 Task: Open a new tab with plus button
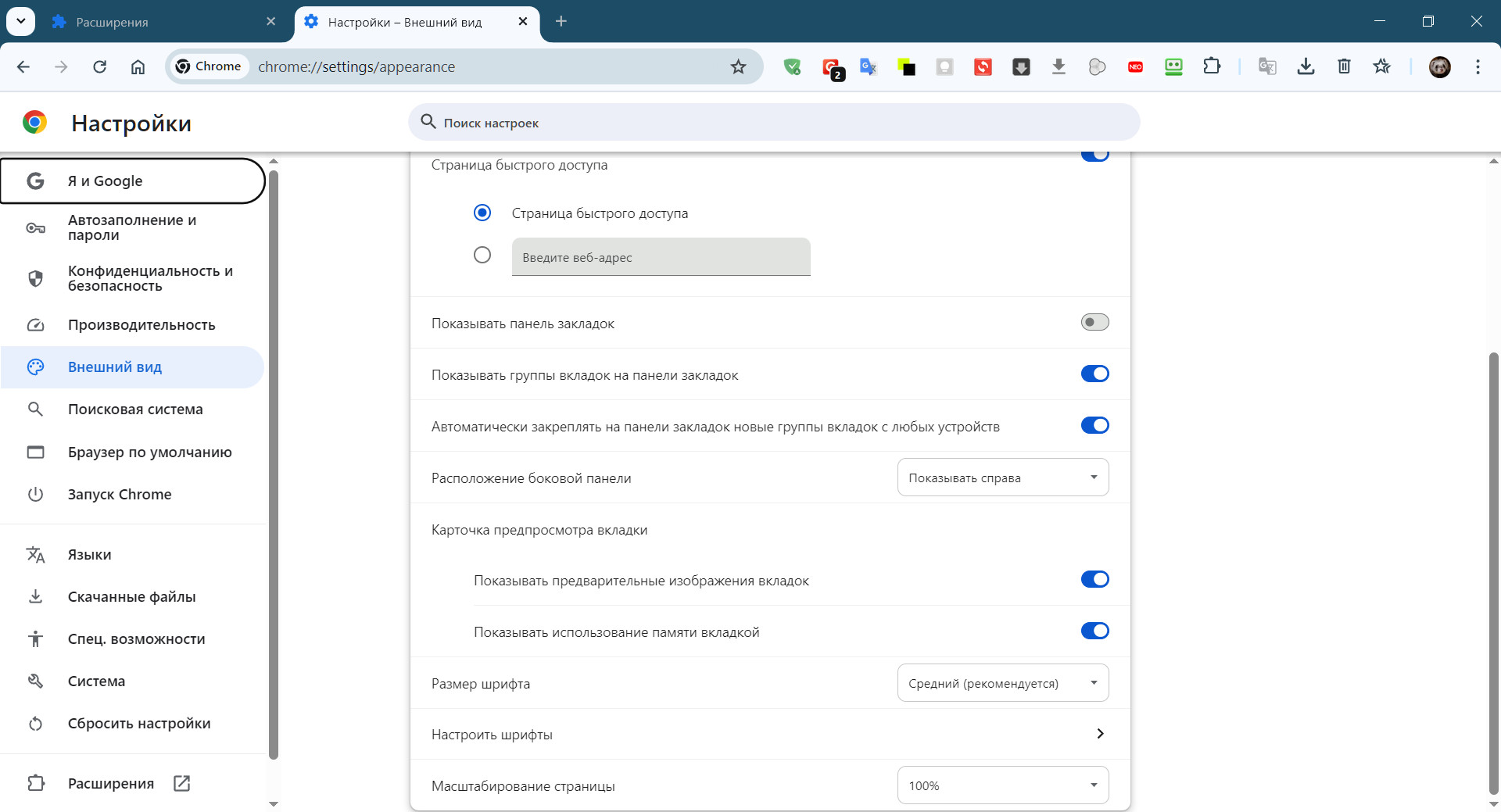point(561,21)
